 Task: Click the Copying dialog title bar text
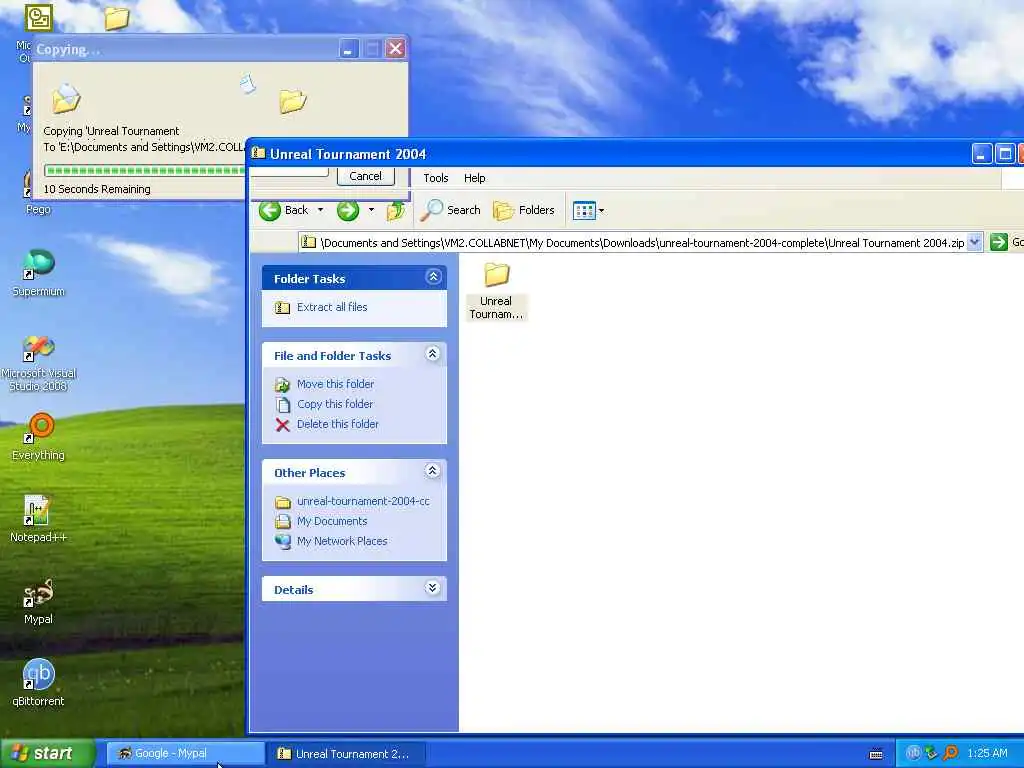(x=68, y=49)
